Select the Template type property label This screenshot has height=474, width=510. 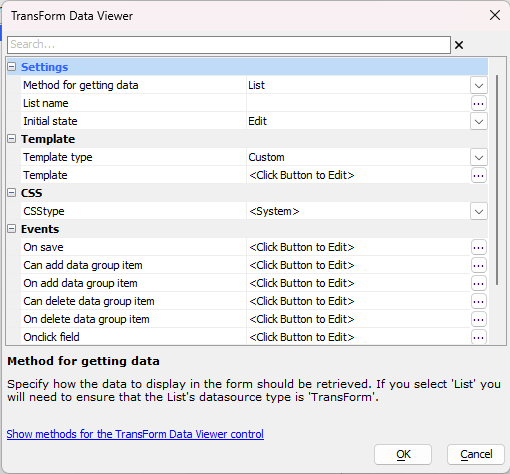click(58, 157)
